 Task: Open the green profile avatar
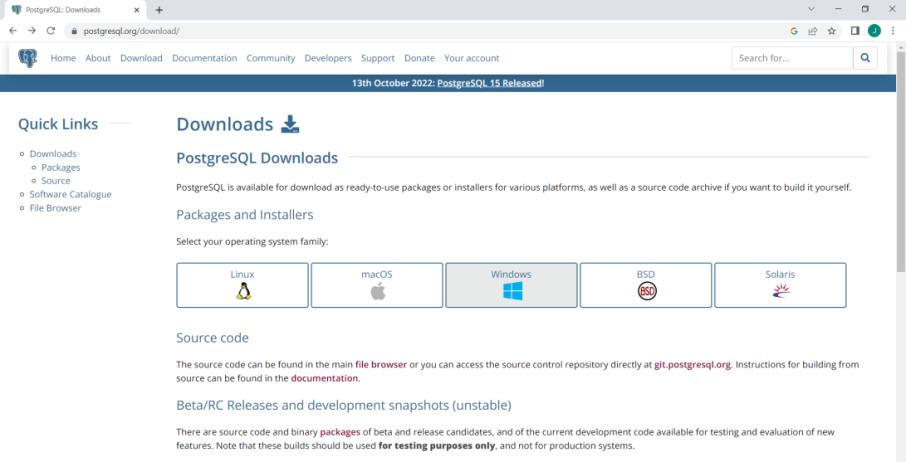click(874, 31)
